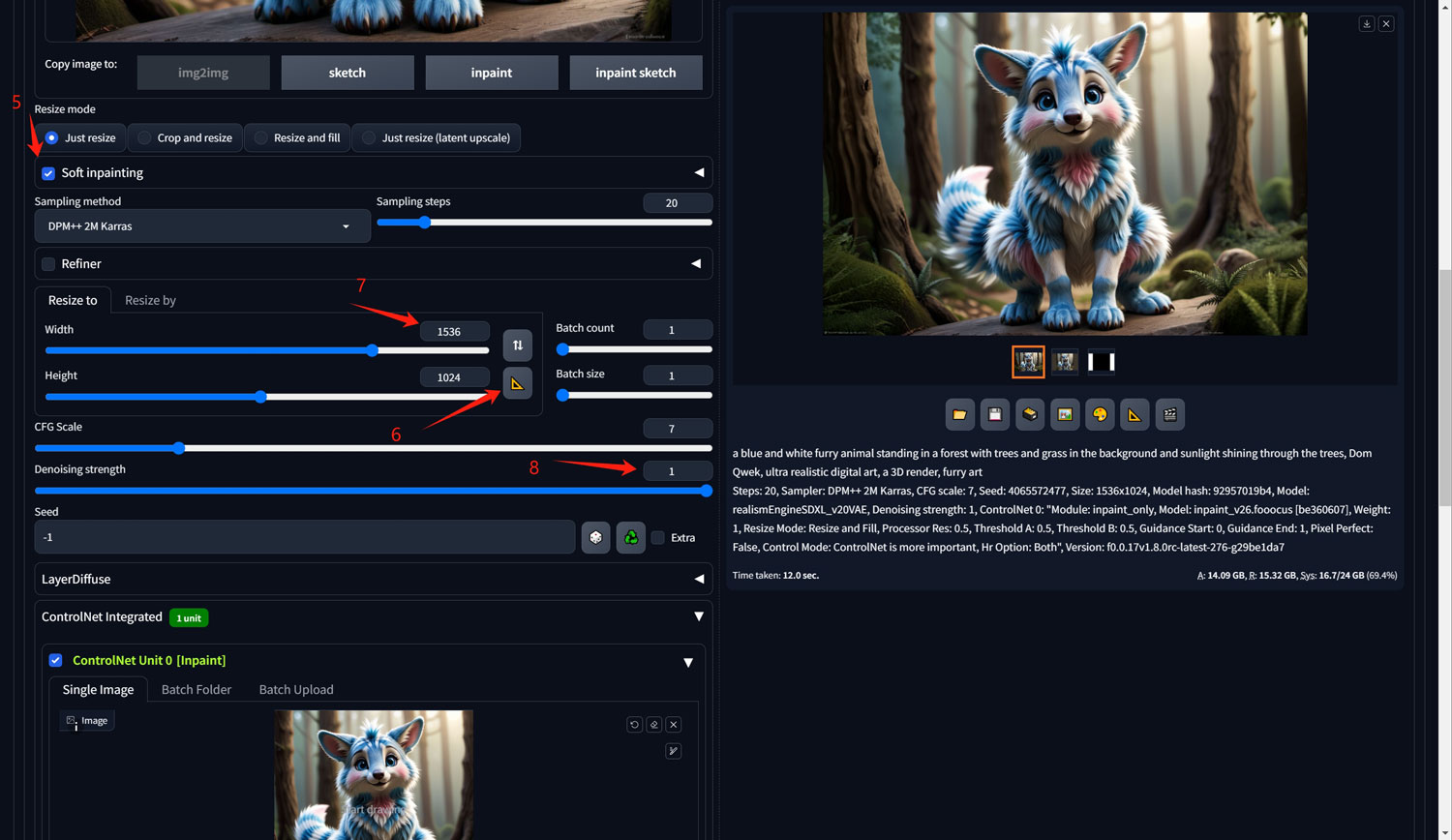Click the palette icon to send to inpaint
Image resolution: width=1452 pixels, height=840 pixels.
pyautogui.click(x=1100, y=414)
